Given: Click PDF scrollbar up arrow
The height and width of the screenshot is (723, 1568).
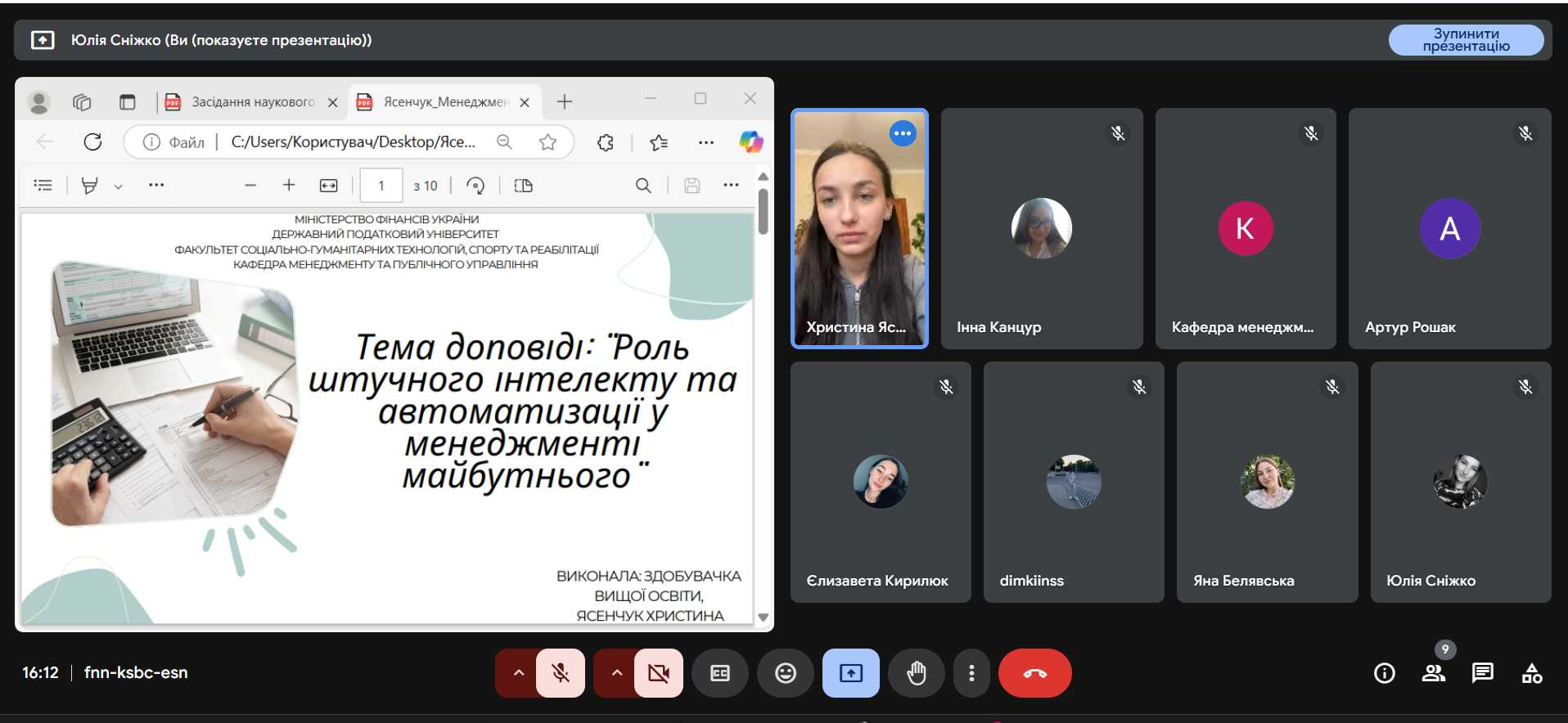Looking at the screenshot, I should 764,177.
